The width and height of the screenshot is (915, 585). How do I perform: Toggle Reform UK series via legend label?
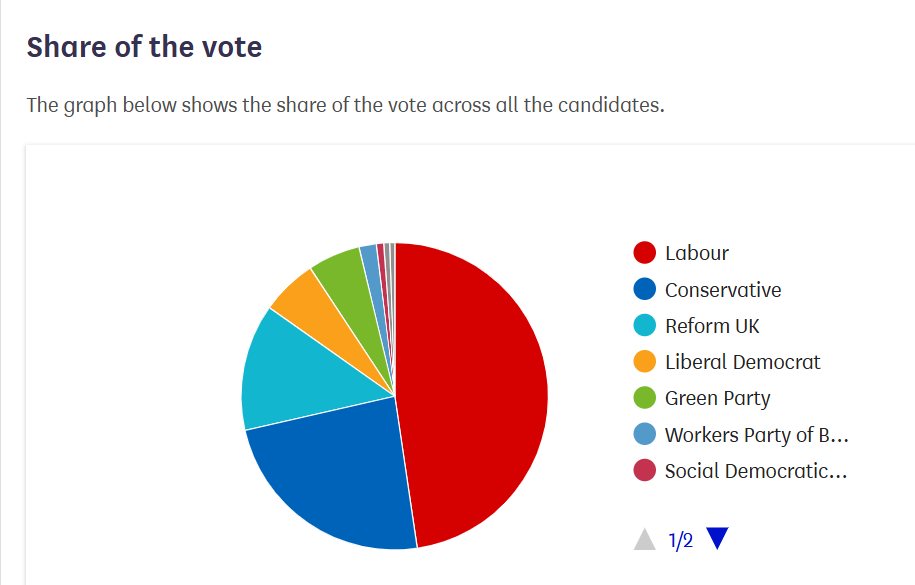712,326
